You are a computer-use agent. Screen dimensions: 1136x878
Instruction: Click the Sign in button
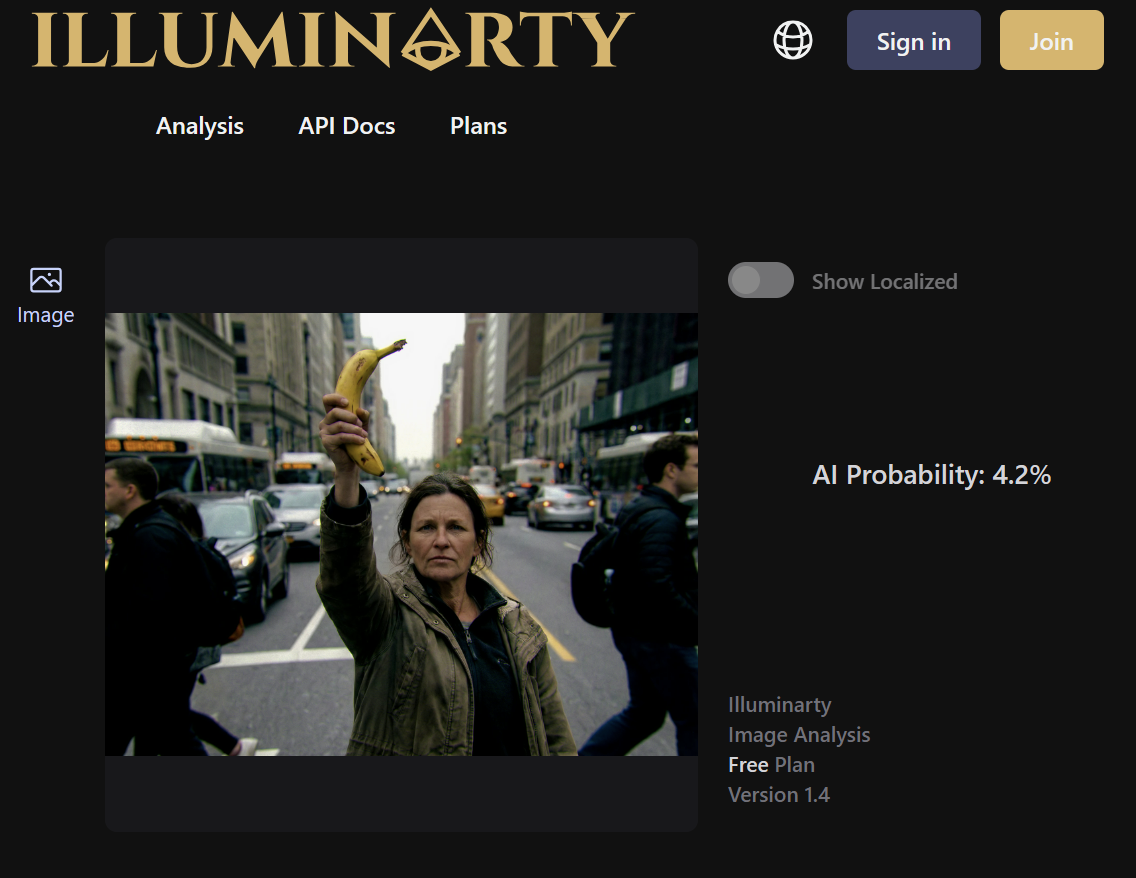tap(914, 41)
